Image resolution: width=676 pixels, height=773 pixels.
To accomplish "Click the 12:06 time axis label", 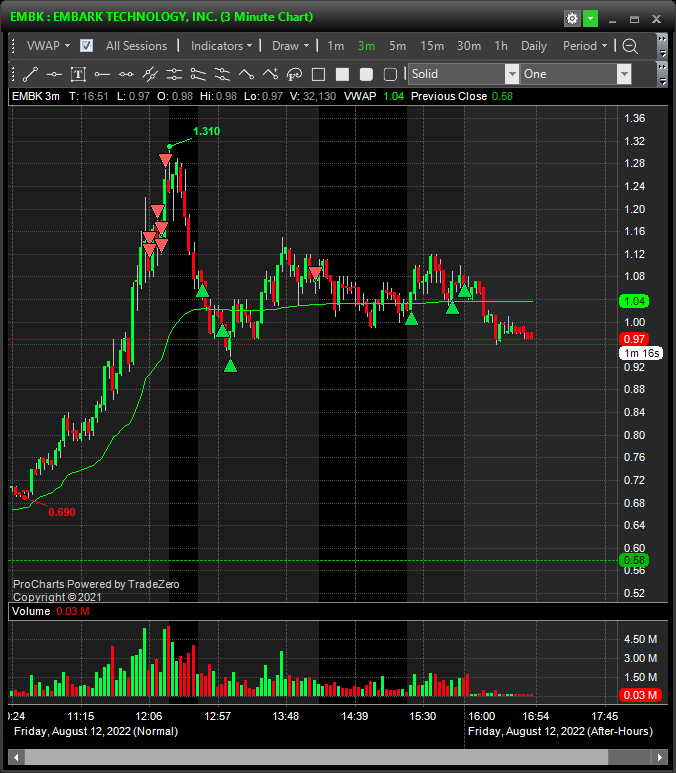I will point(149,716).
